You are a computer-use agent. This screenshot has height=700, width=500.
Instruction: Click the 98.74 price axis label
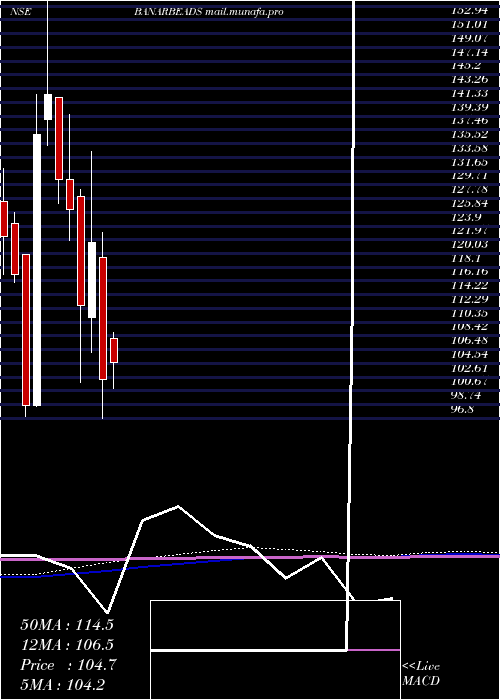pos(465,396)
